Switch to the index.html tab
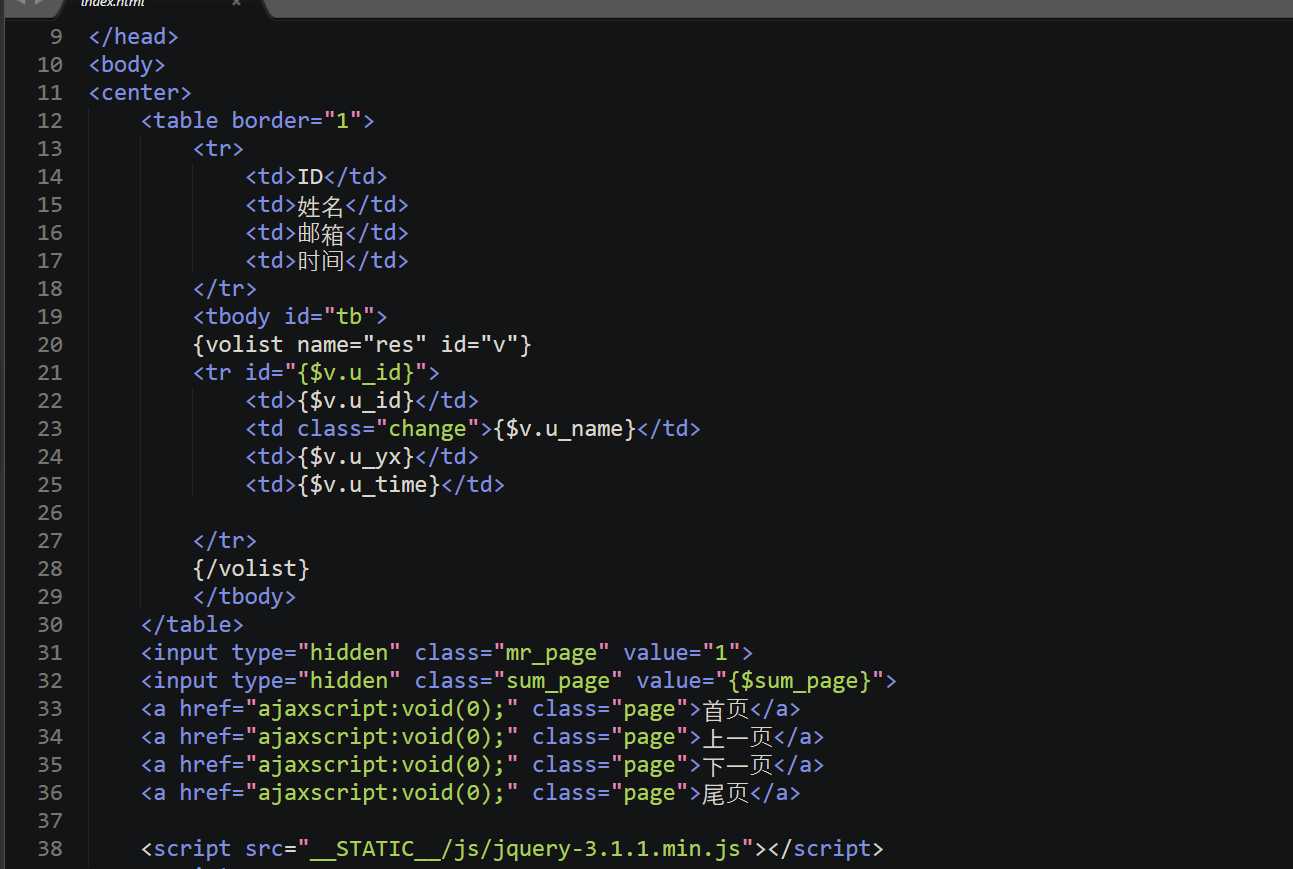This screenshot has height=869, width=1293. (x=112, y=3)
